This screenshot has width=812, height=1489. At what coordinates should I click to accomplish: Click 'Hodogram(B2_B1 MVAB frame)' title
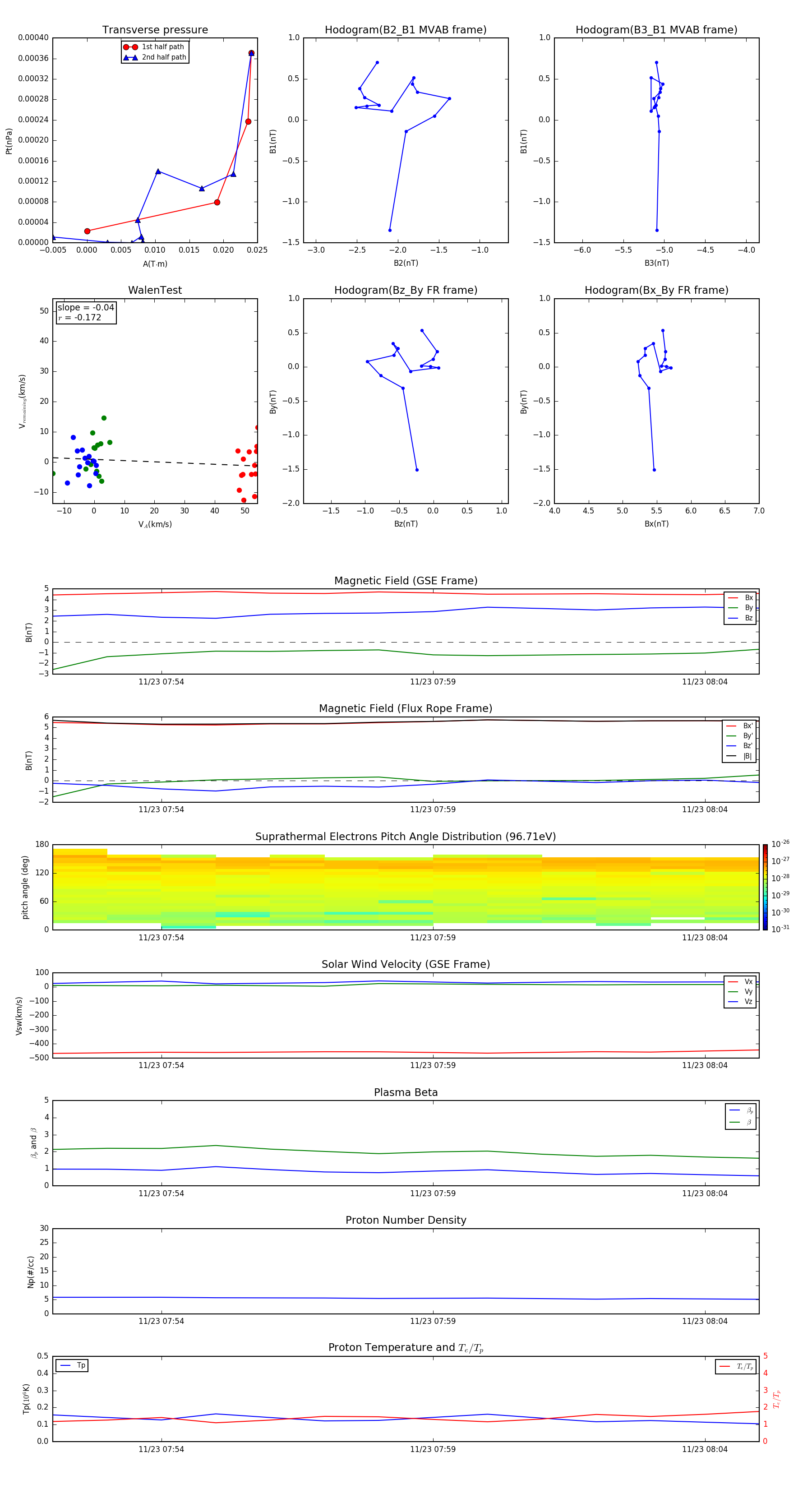point(406,30)
